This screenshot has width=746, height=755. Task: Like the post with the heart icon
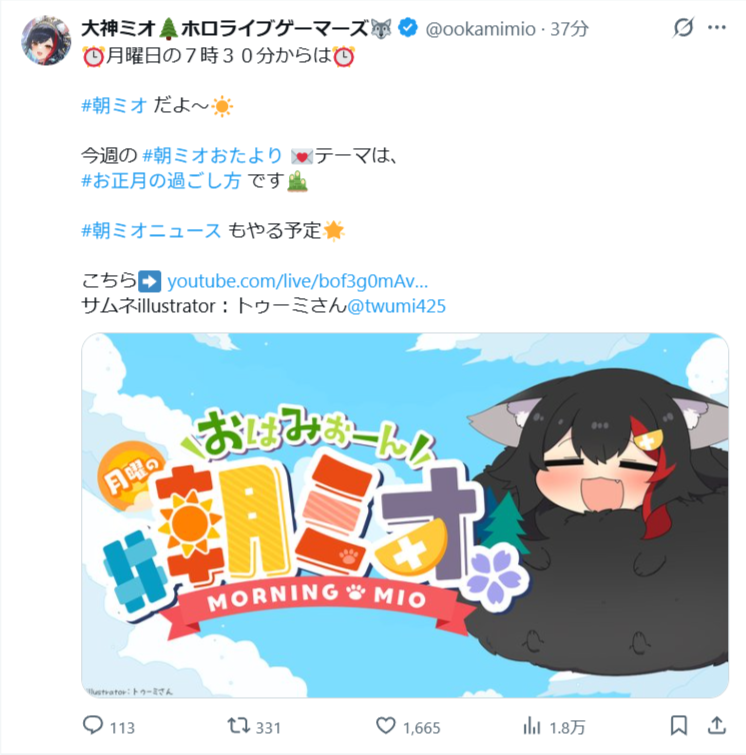pos(386,725)
